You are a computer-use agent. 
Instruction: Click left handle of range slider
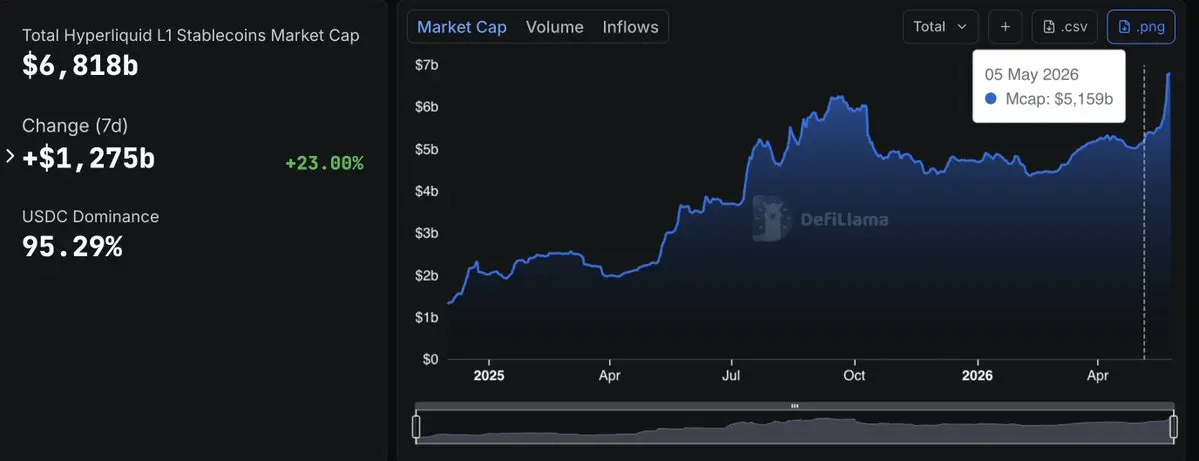416,427
